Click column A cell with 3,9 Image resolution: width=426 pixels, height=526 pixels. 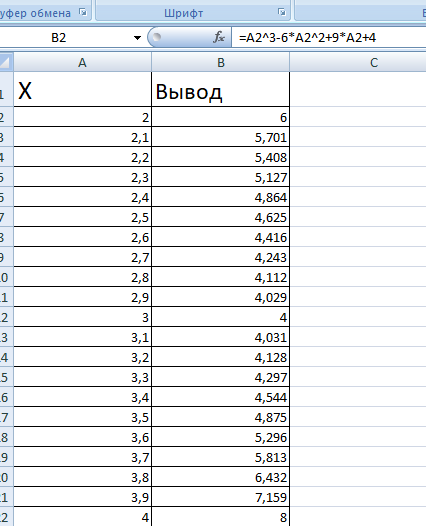pyautogui.click(x=83, y=496)
